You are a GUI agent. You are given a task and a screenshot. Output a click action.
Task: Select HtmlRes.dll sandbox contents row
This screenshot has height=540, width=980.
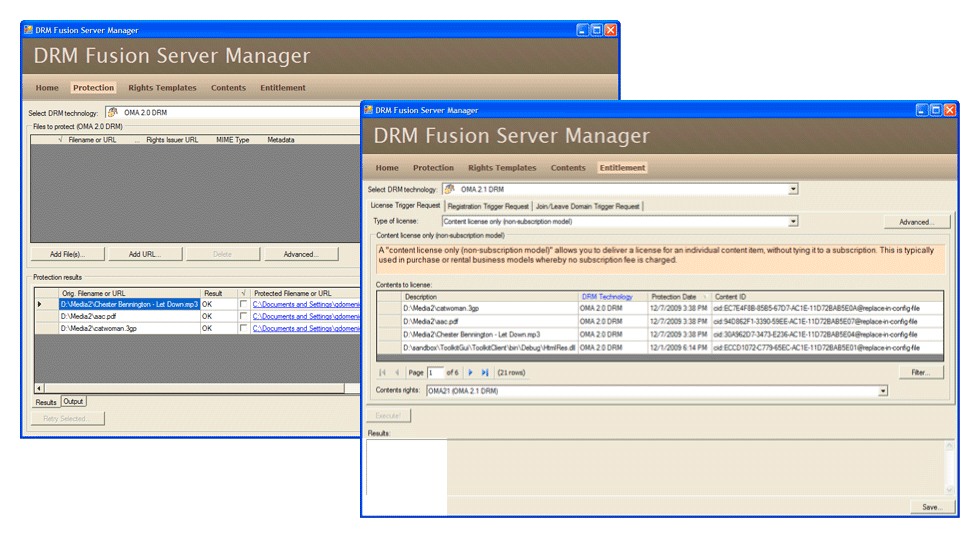click(660, 348)
